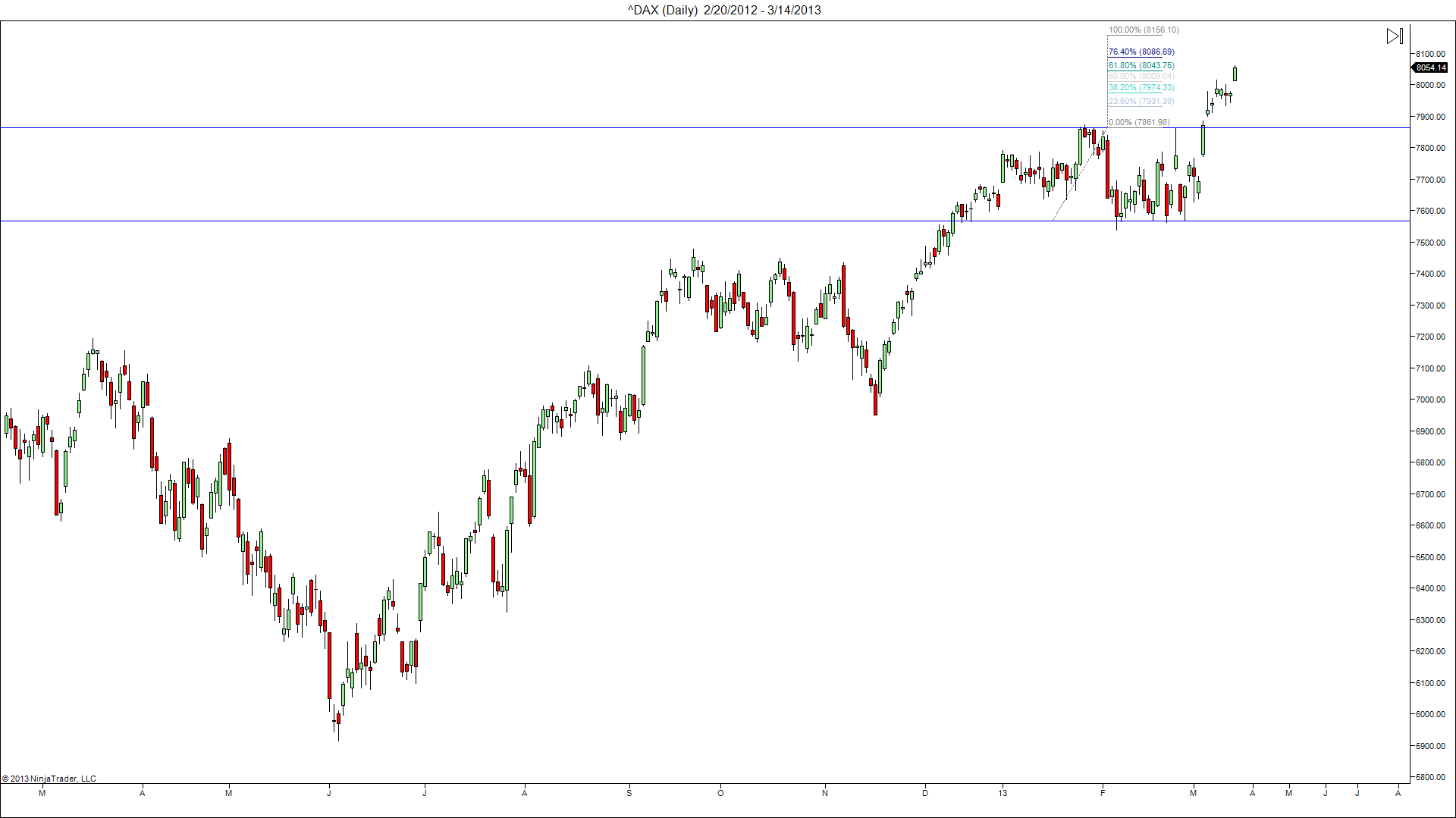The image size is (1456, 818).
Task: Click the 13 year marker on time axis
Action: point(1003,793)
